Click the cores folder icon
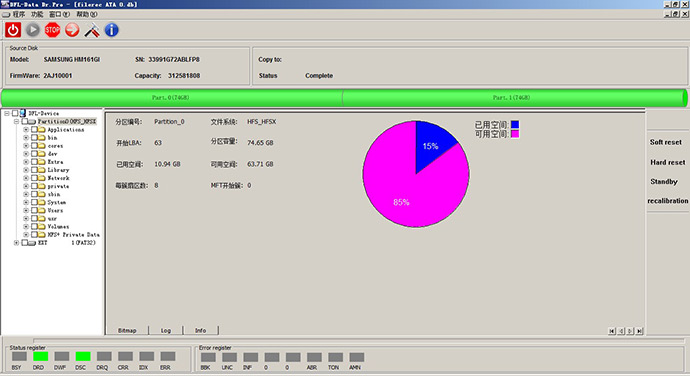Image resolution: width=690 pixels, height=376 pixels. click(x=42, y=146)
